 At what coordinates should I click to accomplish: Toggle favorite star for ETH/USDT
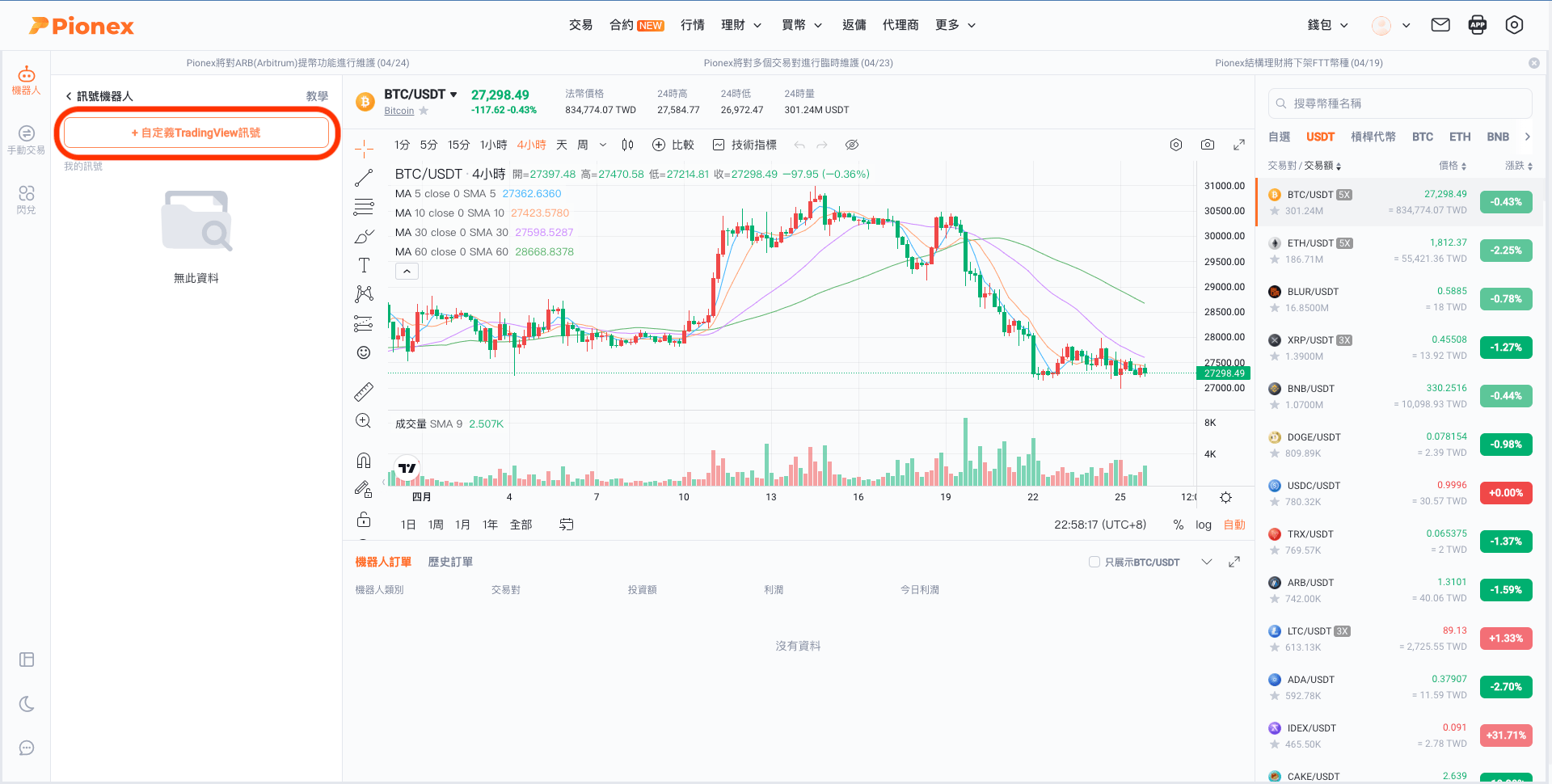click(1275, 259)
